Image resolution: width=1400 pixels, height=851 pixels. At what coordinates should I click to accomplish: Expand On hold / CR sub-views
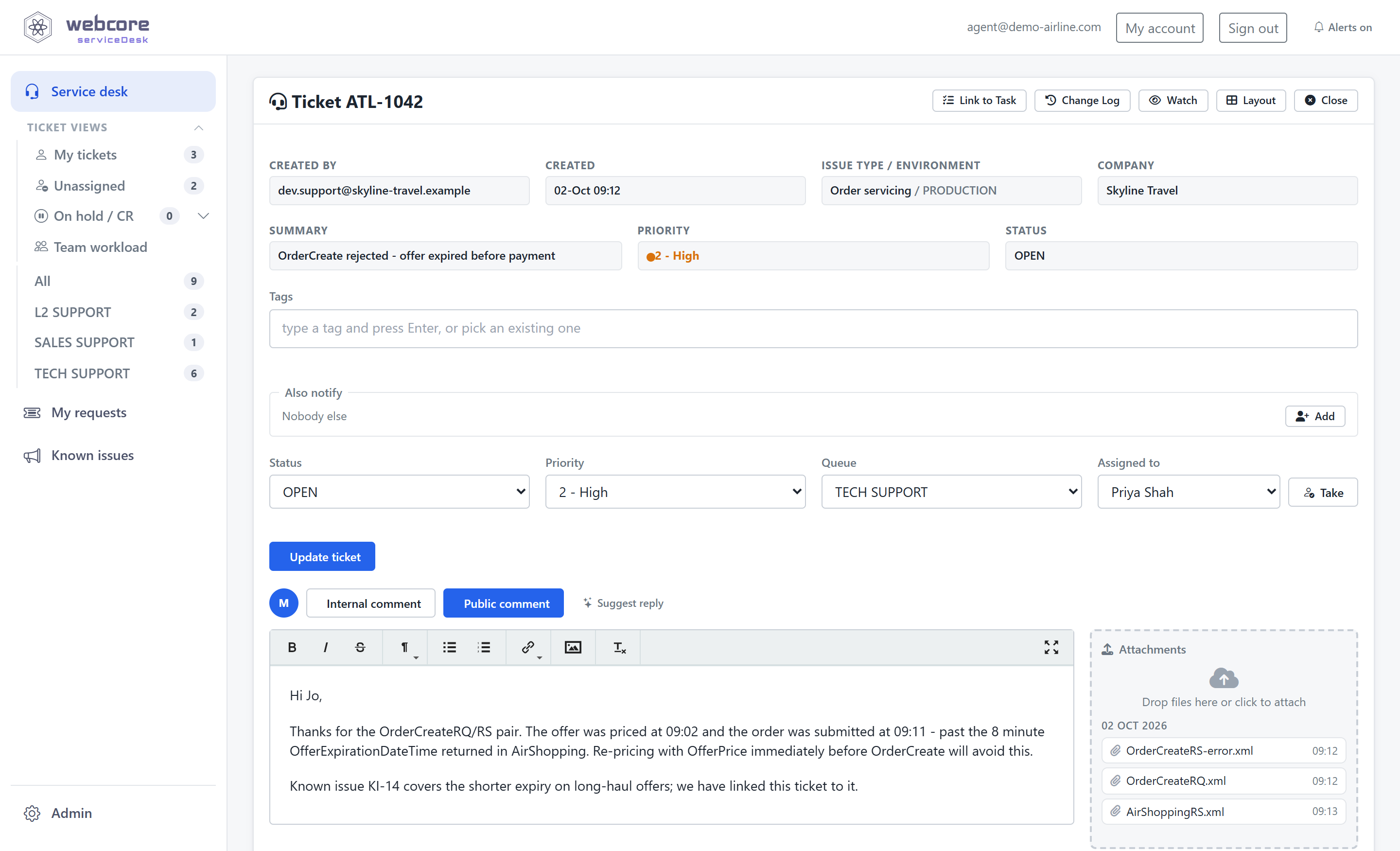click(203, 216)
